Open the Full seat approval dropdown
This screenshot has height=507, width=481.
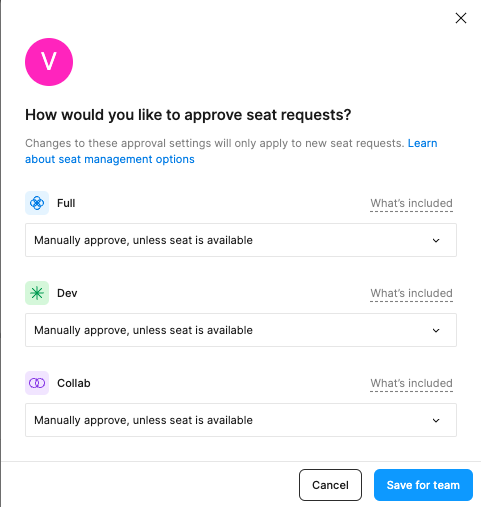coord(241,240)
